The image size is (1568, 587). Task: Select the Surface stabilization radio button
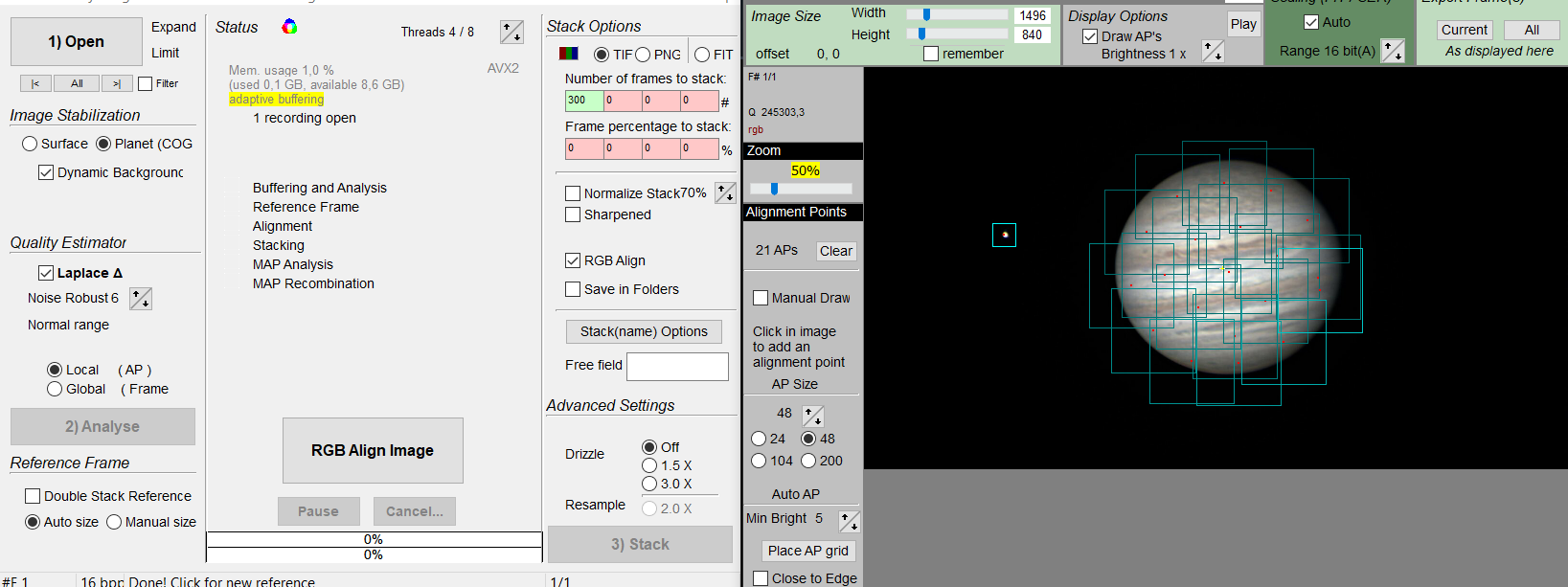click(x=30, y=144)
